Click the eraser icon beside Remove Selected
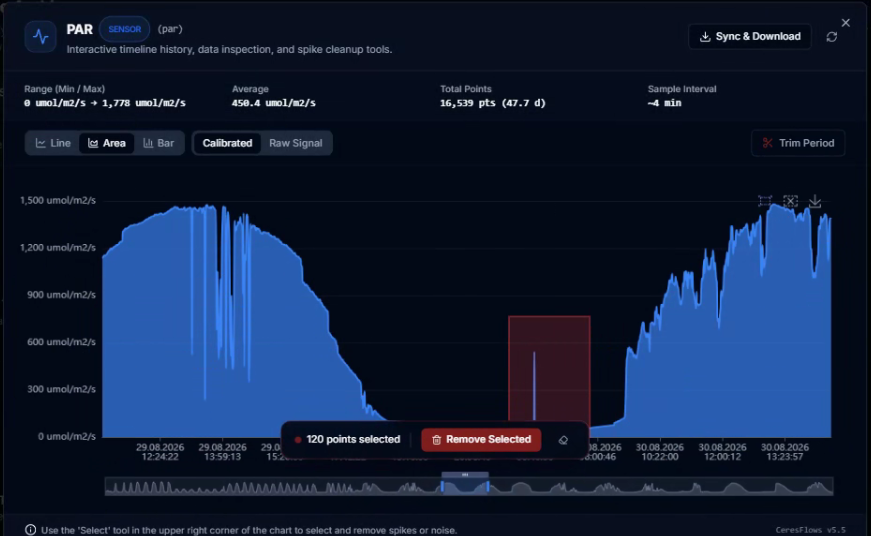871x536 pixels. coord(563,440)
